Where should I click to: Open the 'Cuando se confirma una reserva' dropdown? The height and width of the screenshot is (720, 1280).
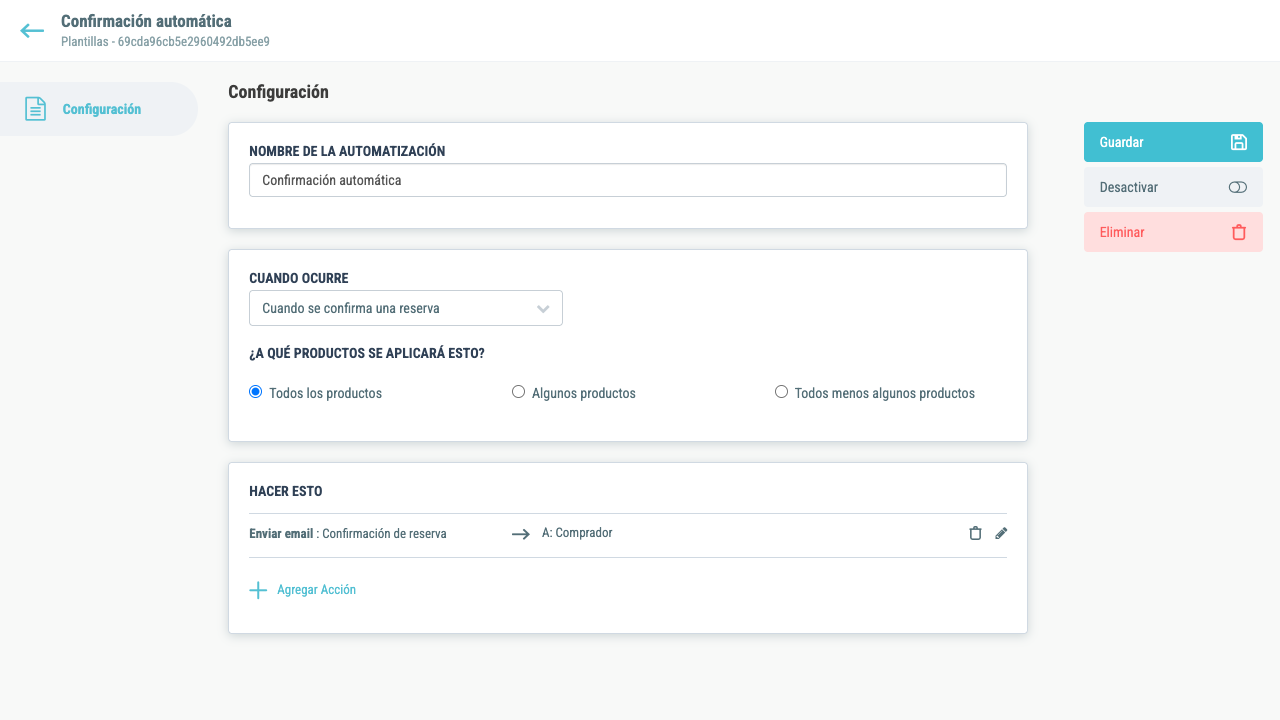pos(405,308)
